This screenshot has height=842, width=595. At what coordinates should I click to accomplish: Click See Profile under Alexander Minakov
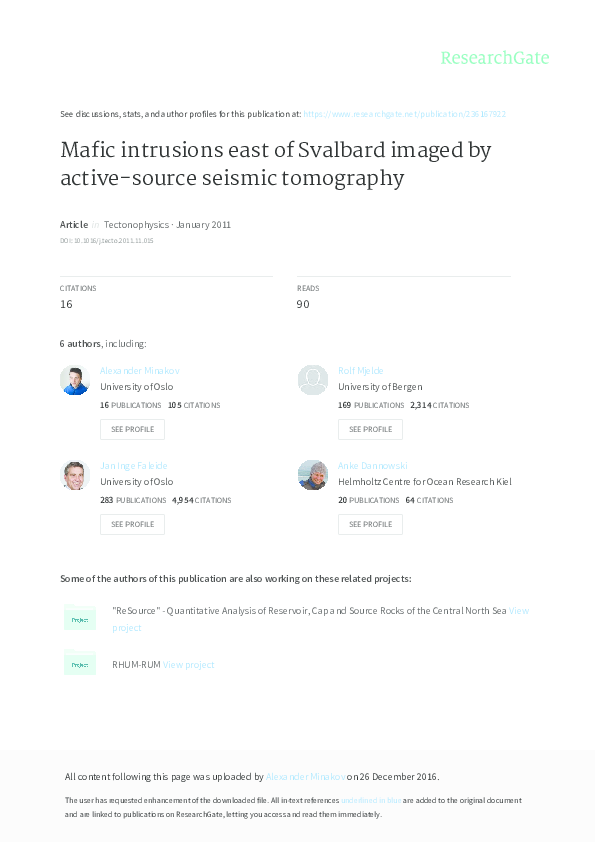pos(132,429)
